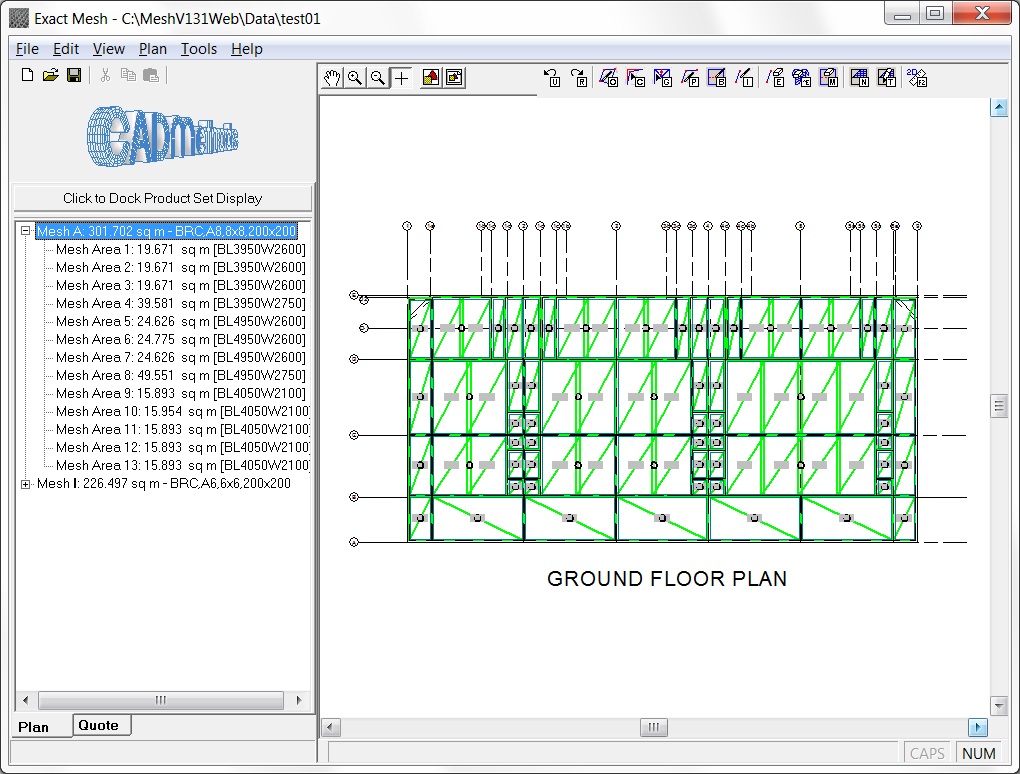
Task: Select Mesh Area 12 in the tree
Action: click(182, 447)
